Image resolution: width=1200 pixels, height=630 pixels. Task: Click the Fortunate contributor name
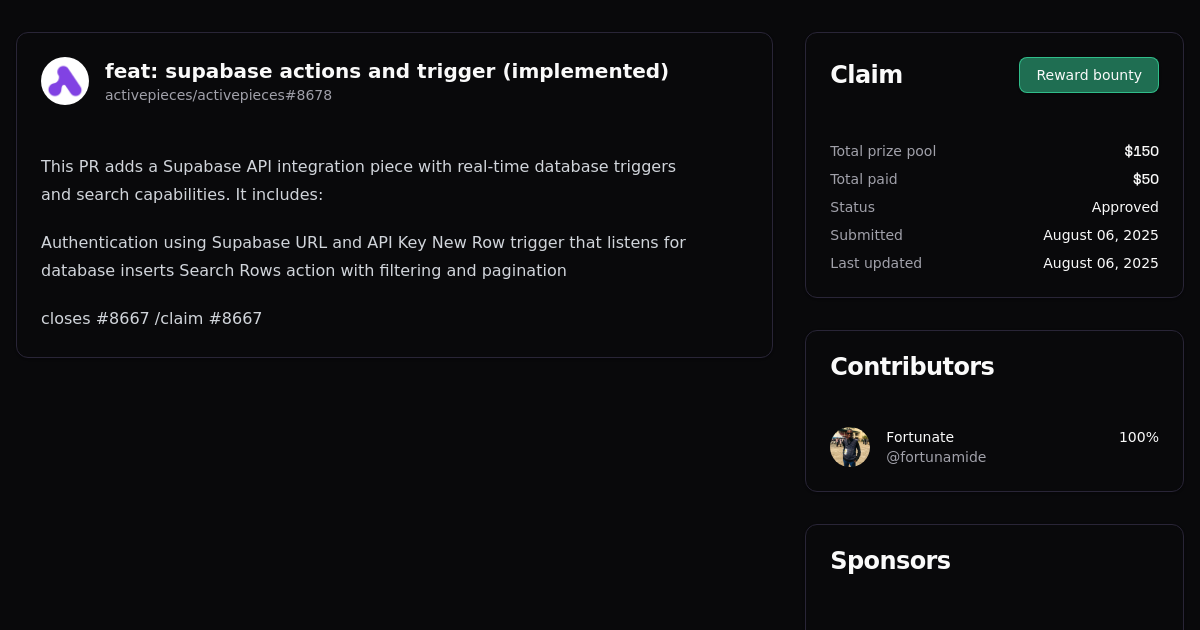pyautogui.click(x=920, y=437)
